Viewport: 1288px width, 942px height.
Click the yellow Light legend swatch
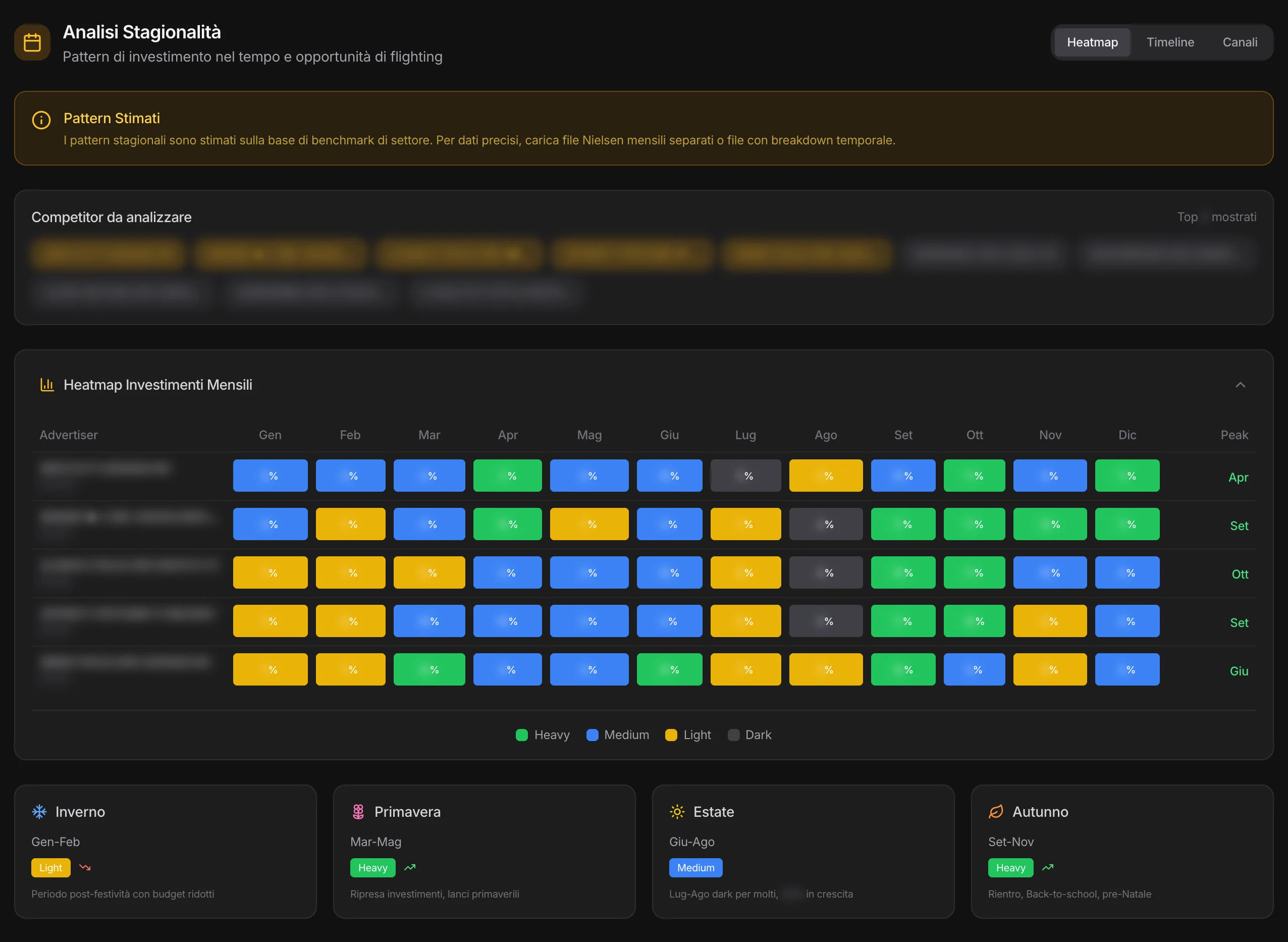671,735
